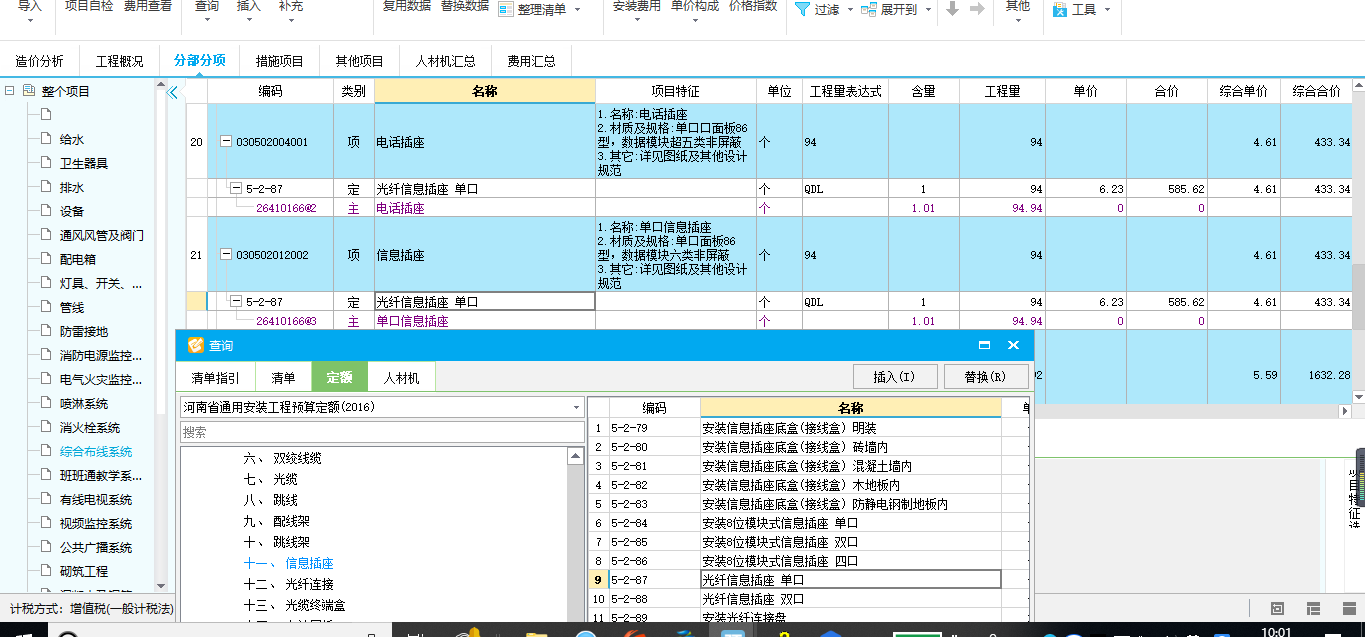Viewport: 1365px width, 637px height.
Task: Click the chapter tree's scroll-up arrow
Action: coord(576,456)
